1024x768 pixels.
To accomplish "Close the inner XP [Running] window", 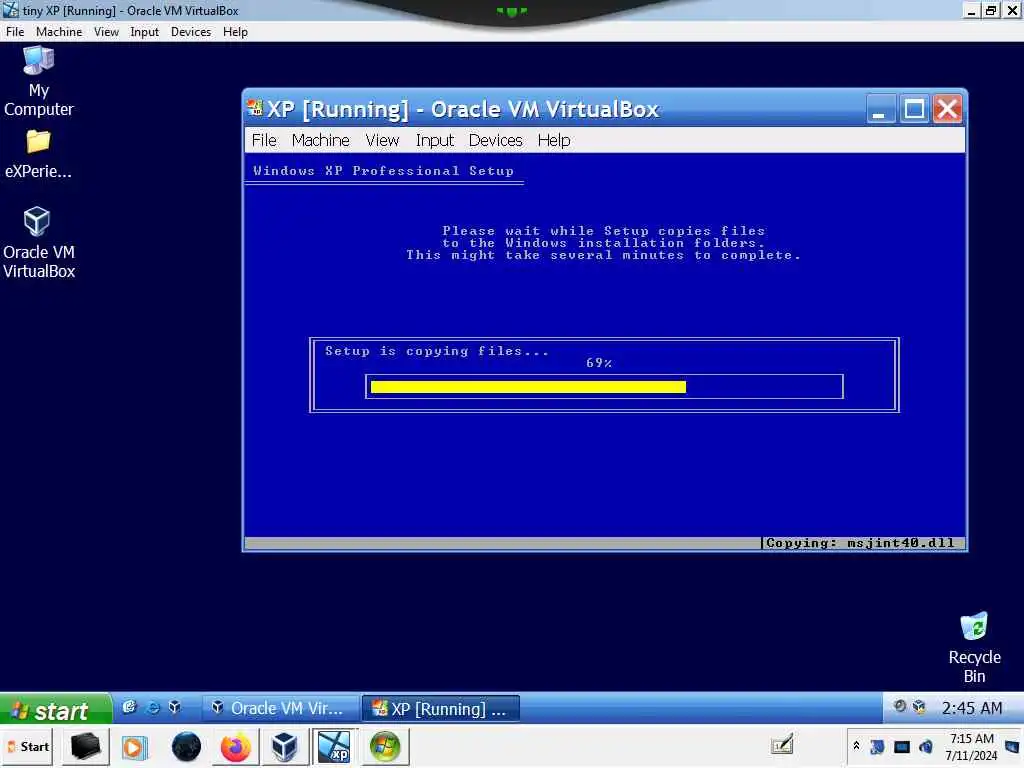I will point(947,110).
